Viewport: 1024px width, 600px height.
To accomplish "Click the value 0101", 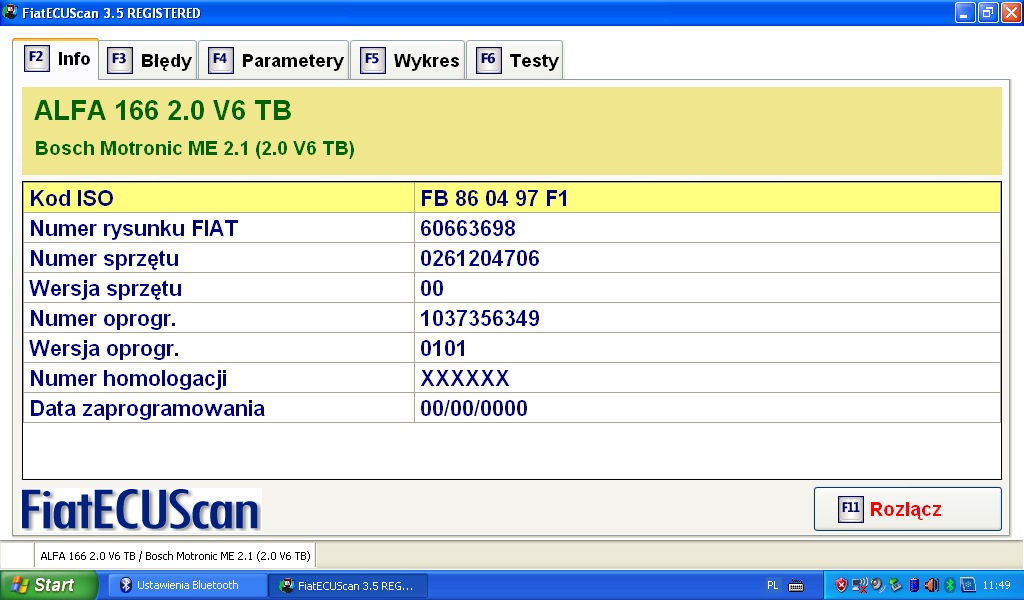I will (443, 349).
